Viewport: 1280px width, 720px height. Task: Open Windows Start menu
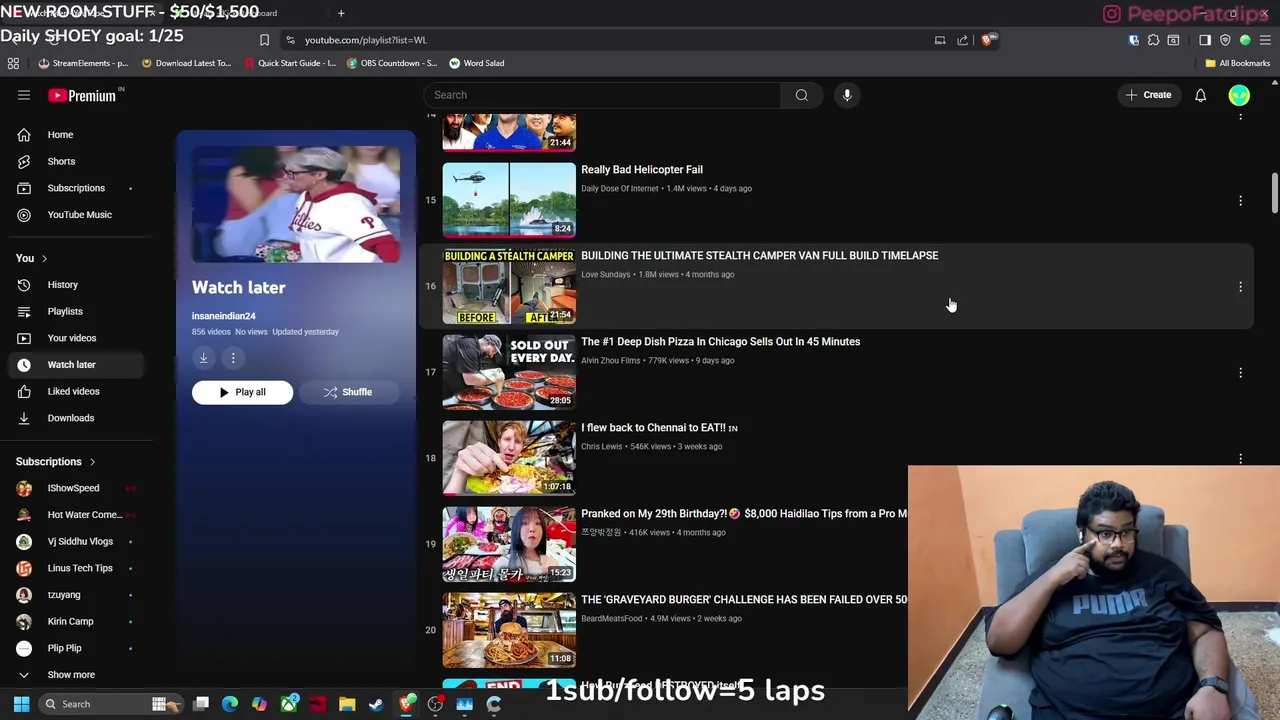[21, 704]
